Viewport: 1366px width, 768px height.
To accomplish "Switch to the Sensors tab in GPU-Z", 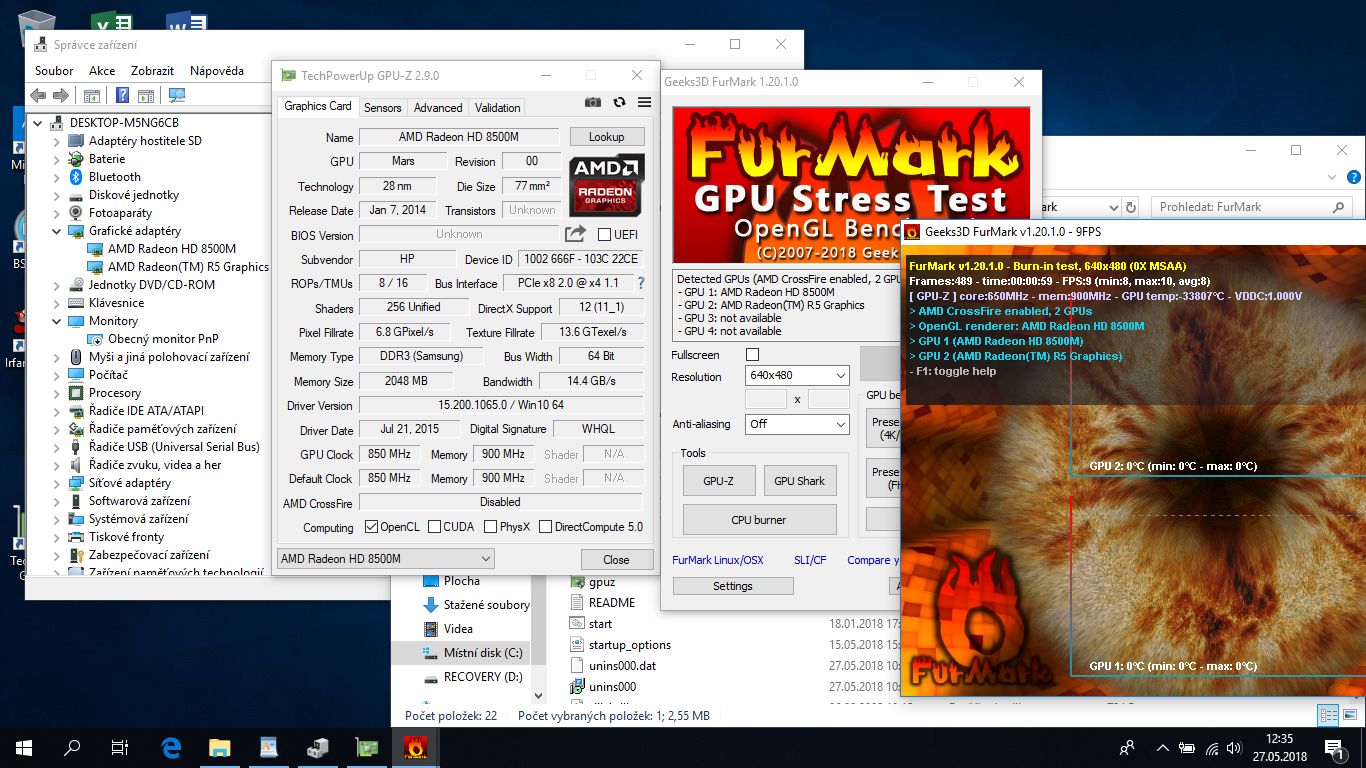I will 383,108.
